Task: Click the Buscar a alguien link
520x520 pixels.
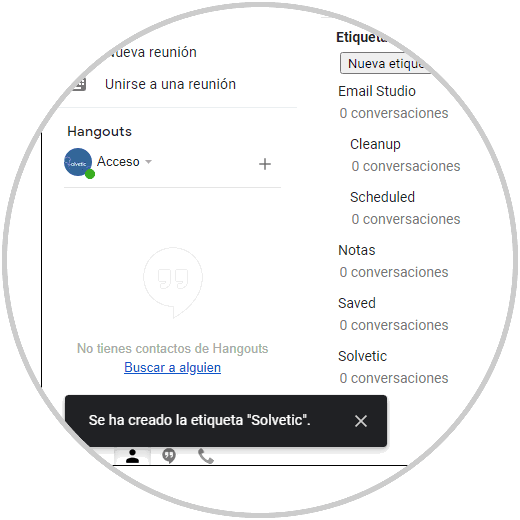Action: tap(172, 367)
